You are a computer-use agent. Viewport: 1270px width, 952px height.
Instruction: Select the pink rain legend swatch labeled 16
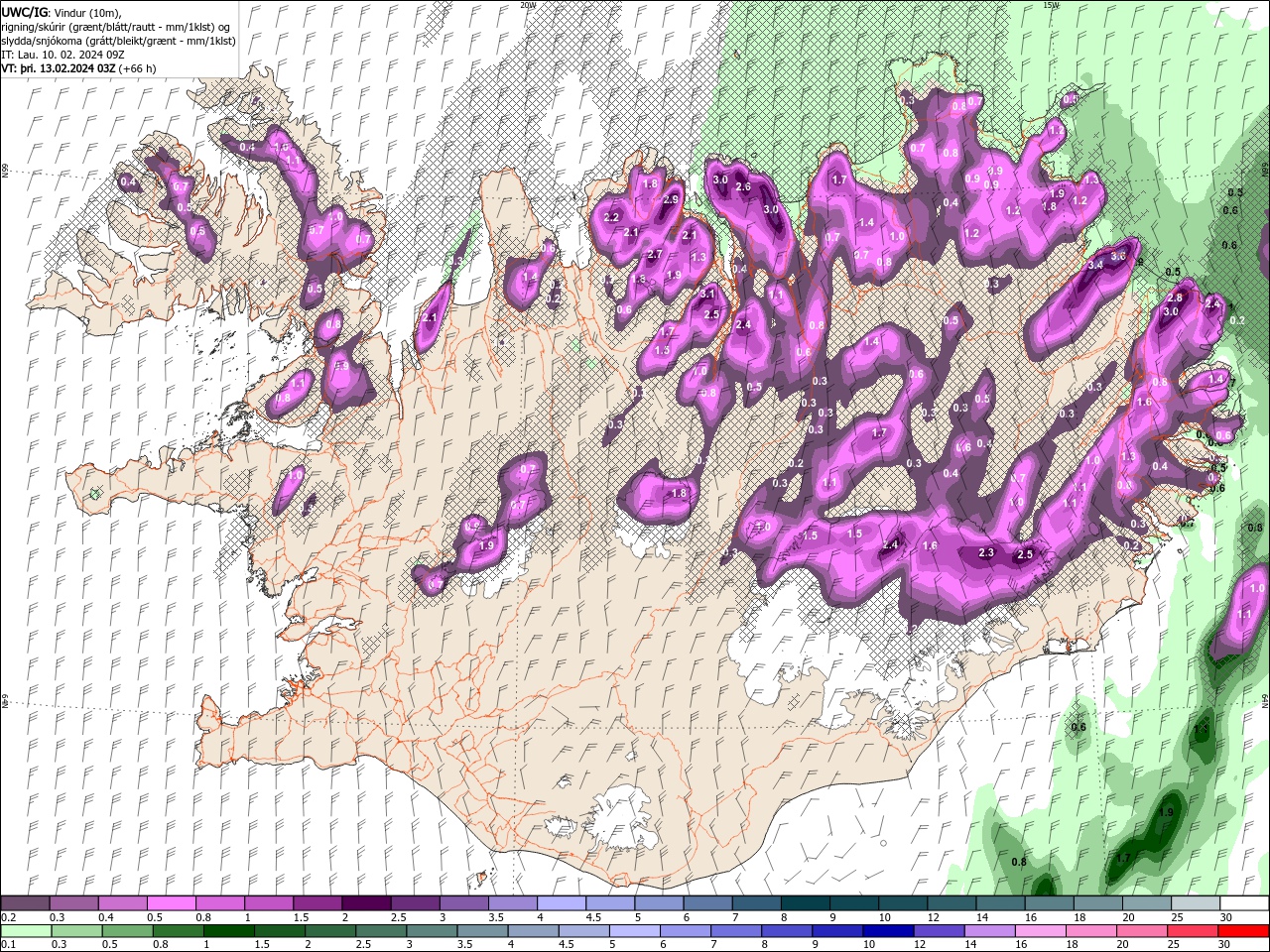[1040, 931]
